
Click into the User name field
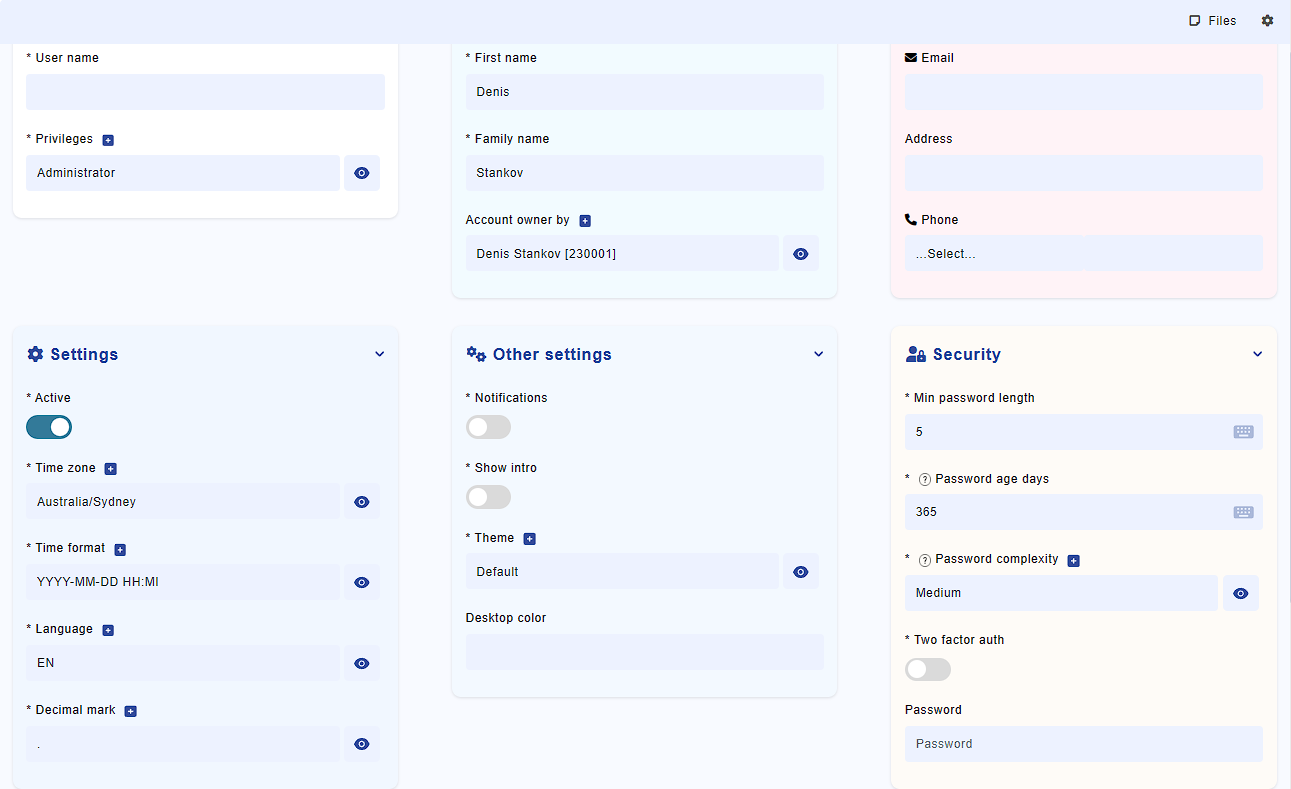click(x=205, y=92)
